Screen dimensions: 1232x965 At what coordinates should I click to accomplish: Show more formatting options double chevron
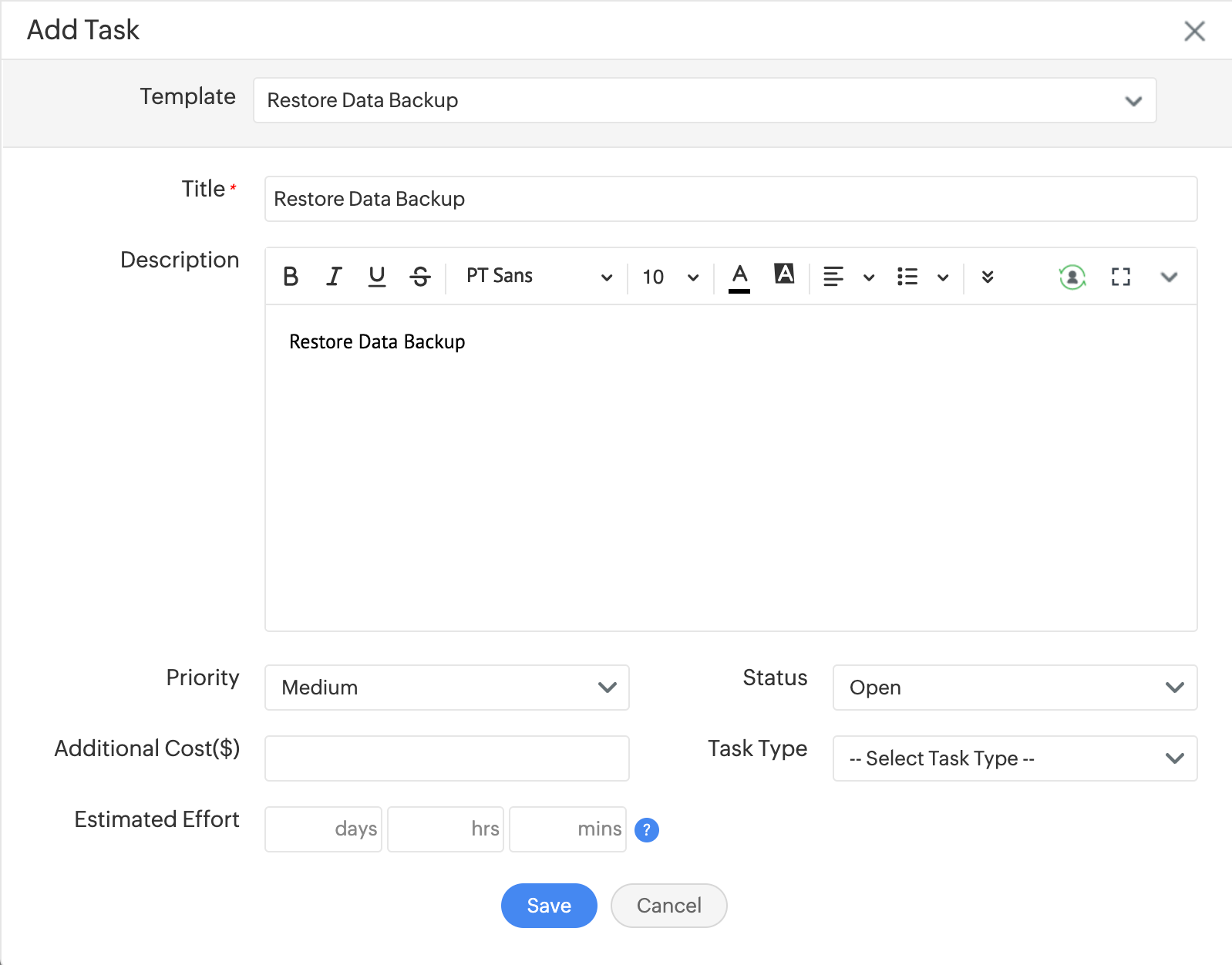[988, 277]
